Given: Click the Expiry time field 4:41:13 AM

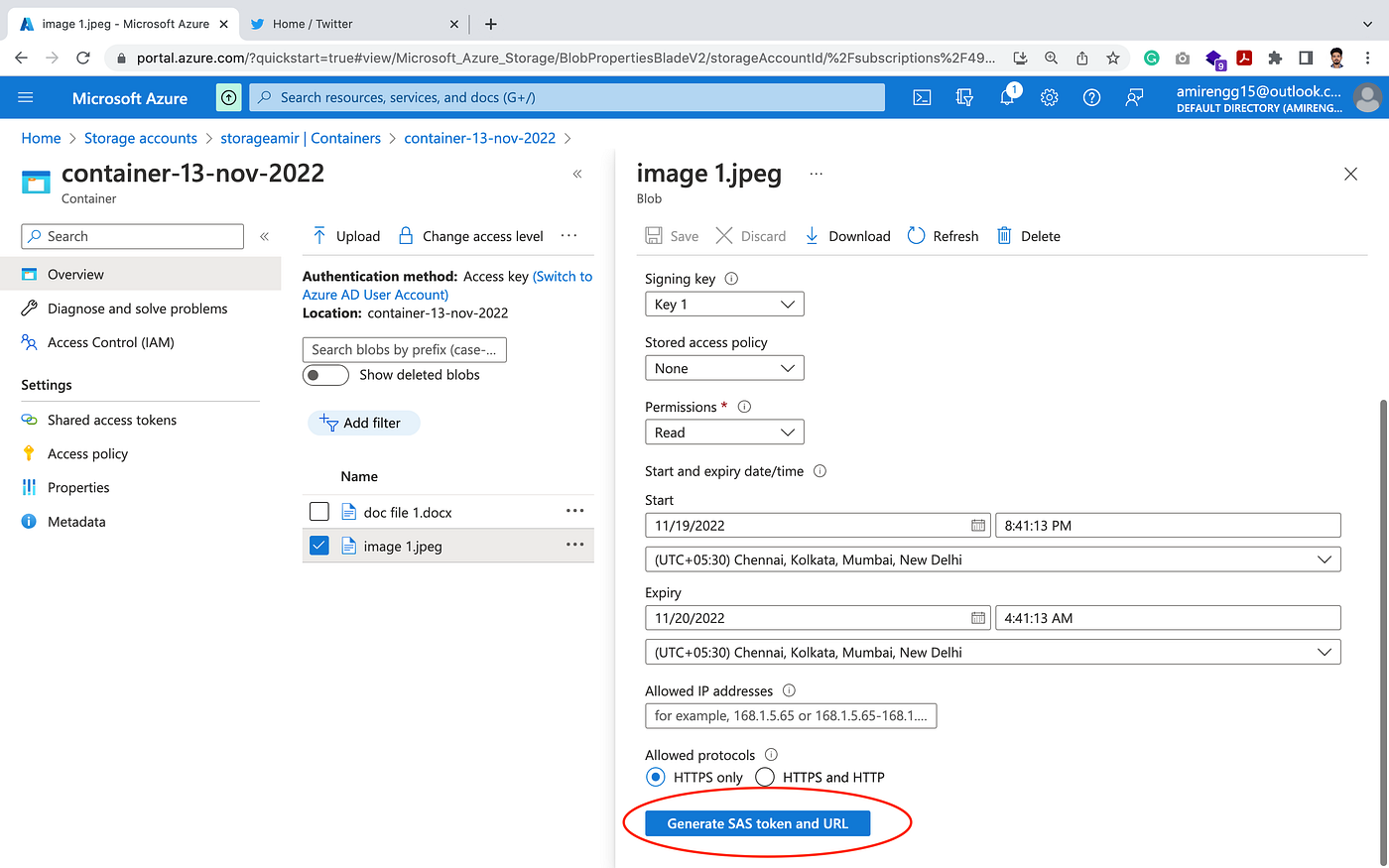Looking at the screenshot, I should click(x=1168, y=618).
